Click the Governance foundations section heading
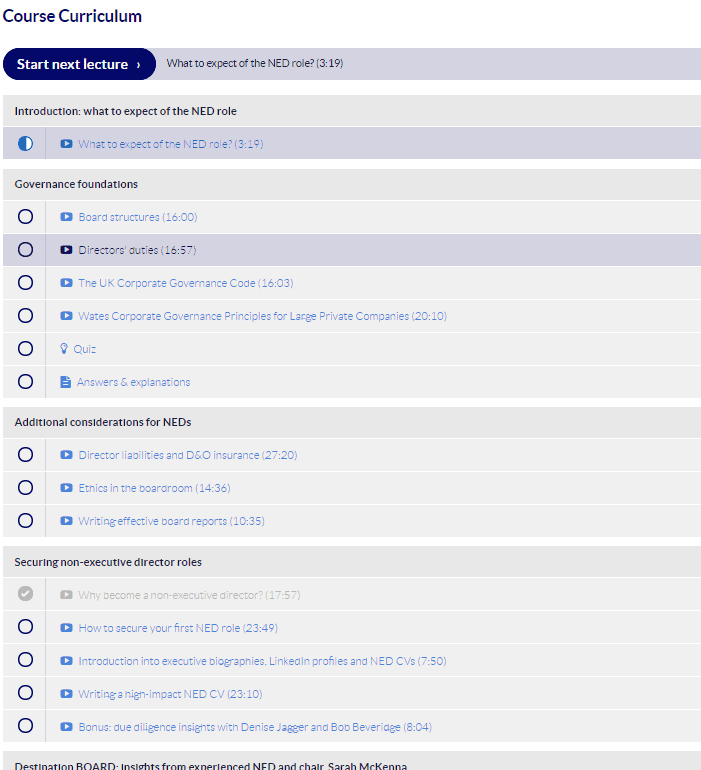 tap(76, 184)
